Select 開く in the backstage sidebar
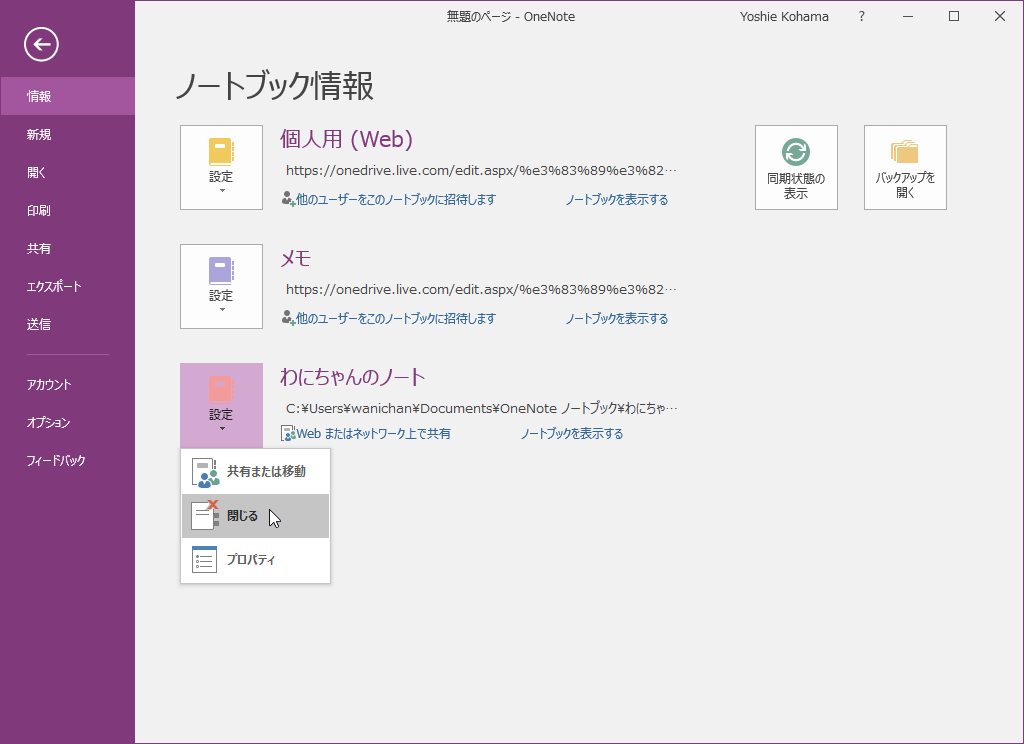 click(x=67, y=172)
